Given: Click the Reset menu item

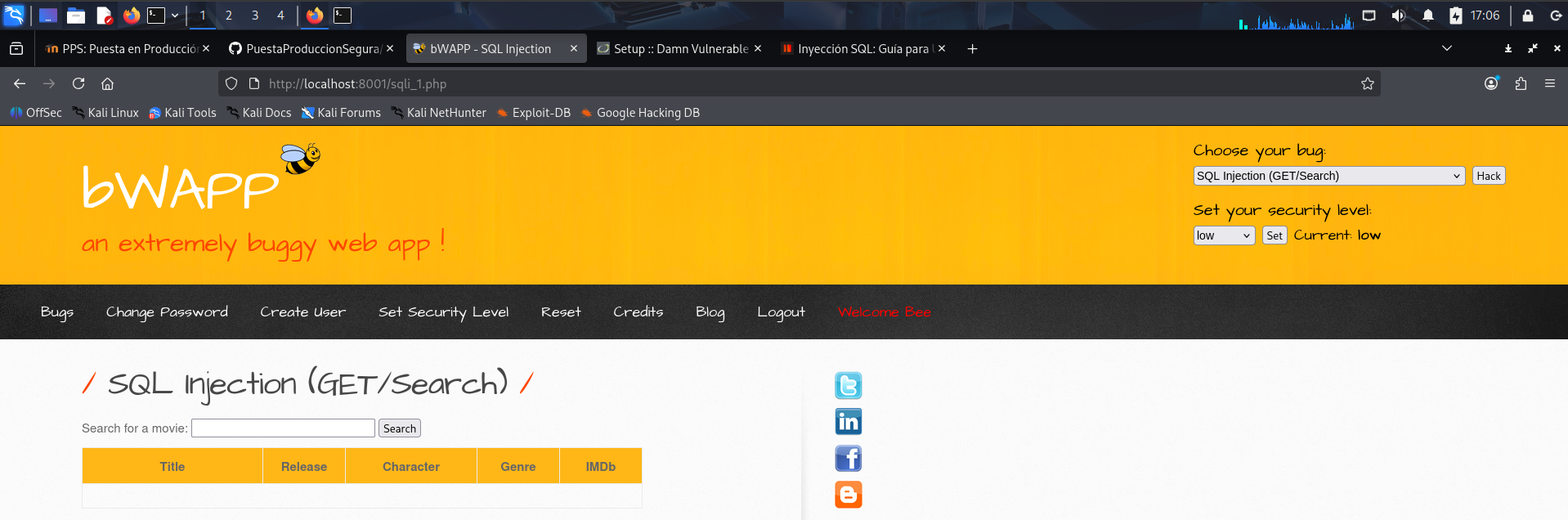Looking at the screenshot, I should 561,312.
